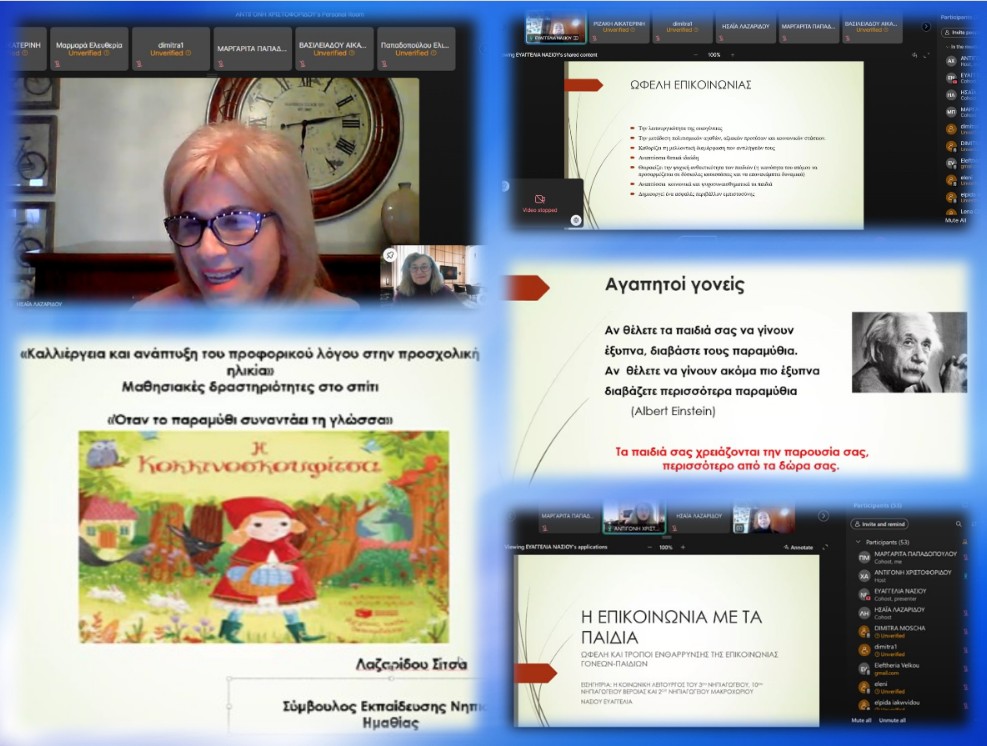
Task: Click fullscreen icon in top-right shared content bar
Action: (x=927, y=55)
